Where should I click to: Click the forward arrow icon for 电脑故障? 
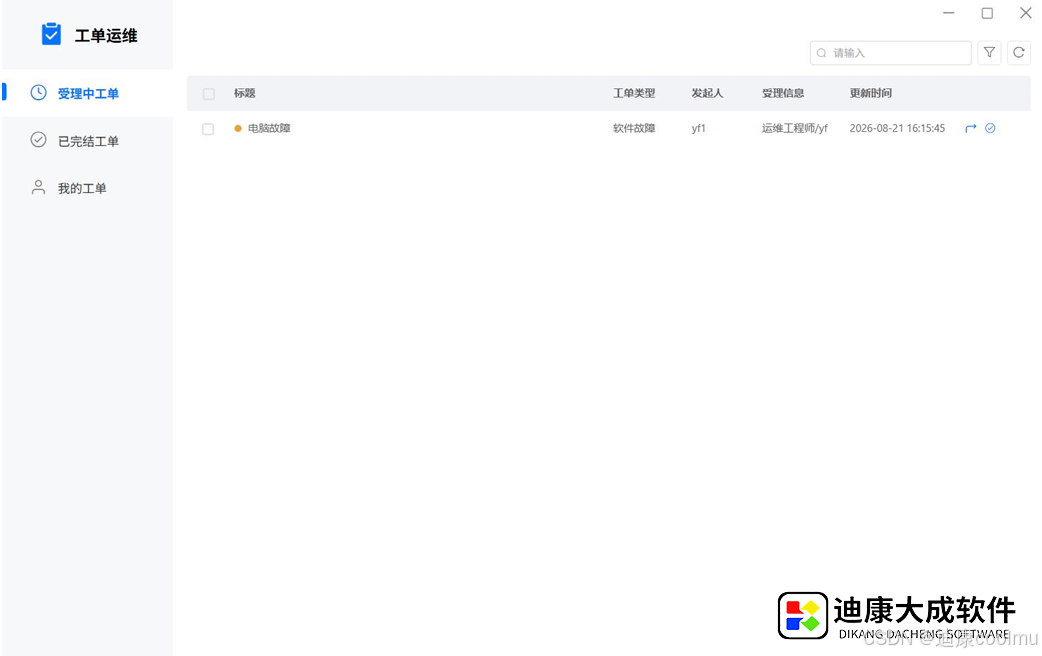coord(971,128)
